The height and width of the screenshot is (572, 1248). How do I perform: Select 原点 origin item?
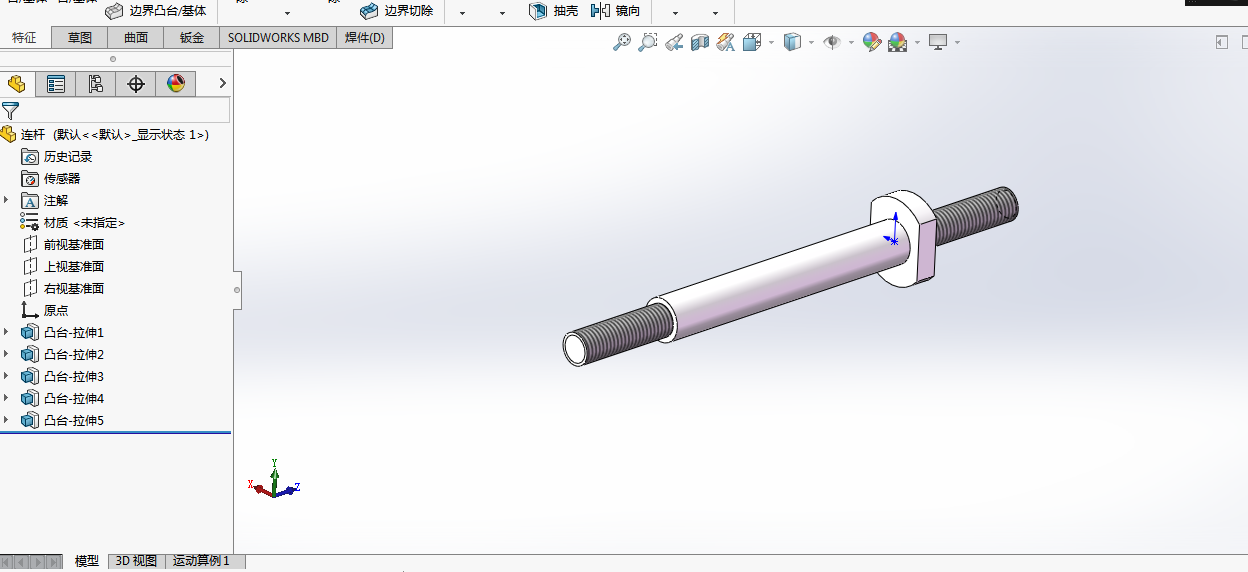tap(45, 310)
